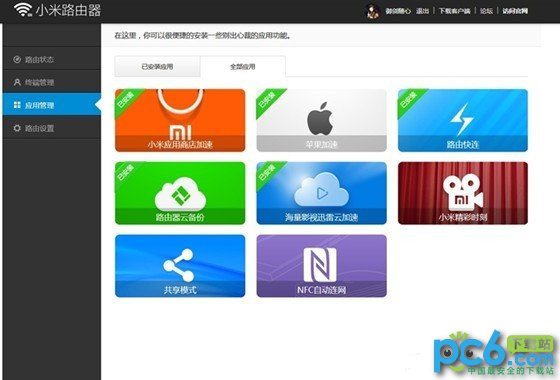Go to 路由状态 in sidebar
This screenshot has width=560, height=380.
click(52, 59)
